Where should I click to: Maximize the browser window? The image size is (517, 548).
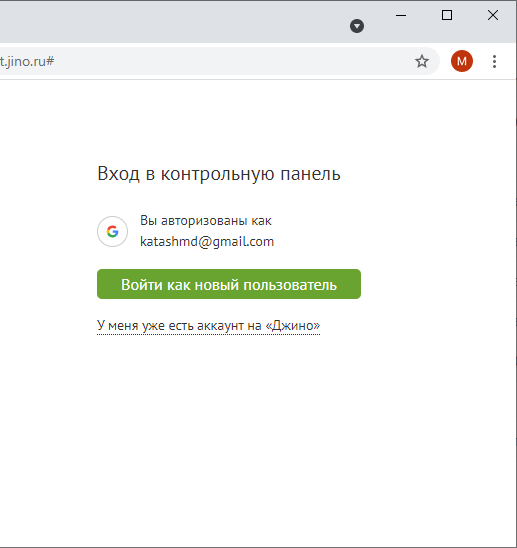447,15
